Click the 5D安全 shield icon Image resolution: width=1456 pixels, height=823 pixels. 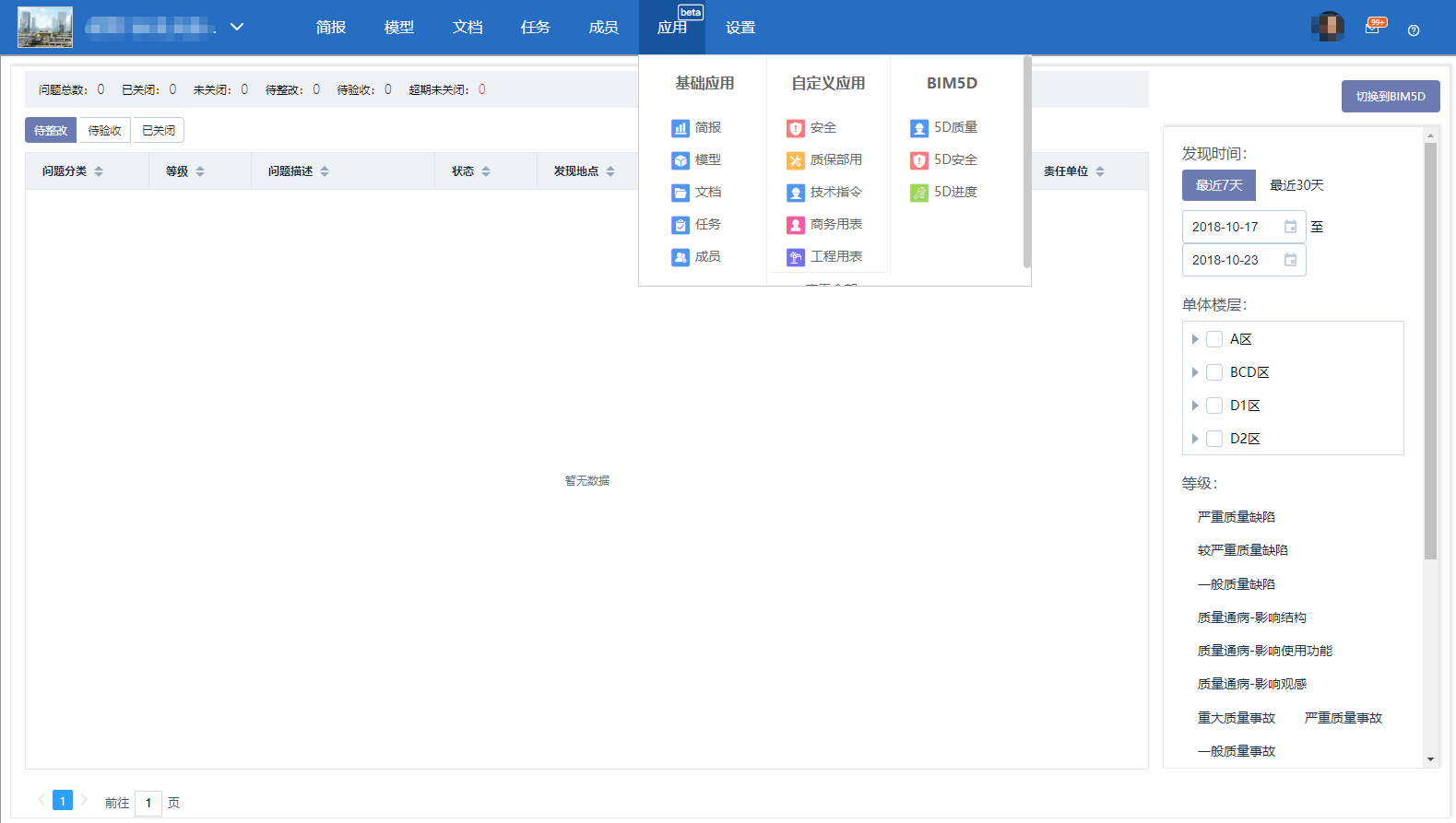[x=919, y=160]
